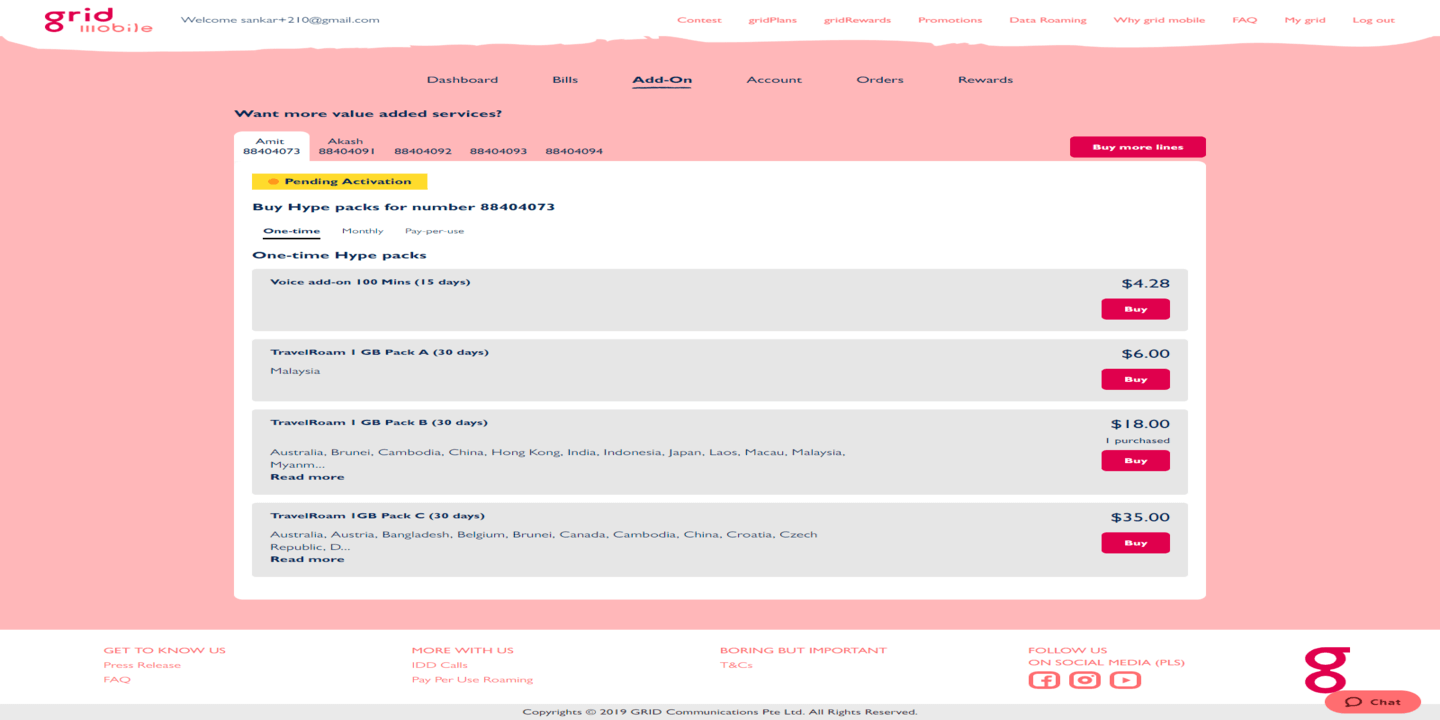Open the IDD Calls footer link

440,665
